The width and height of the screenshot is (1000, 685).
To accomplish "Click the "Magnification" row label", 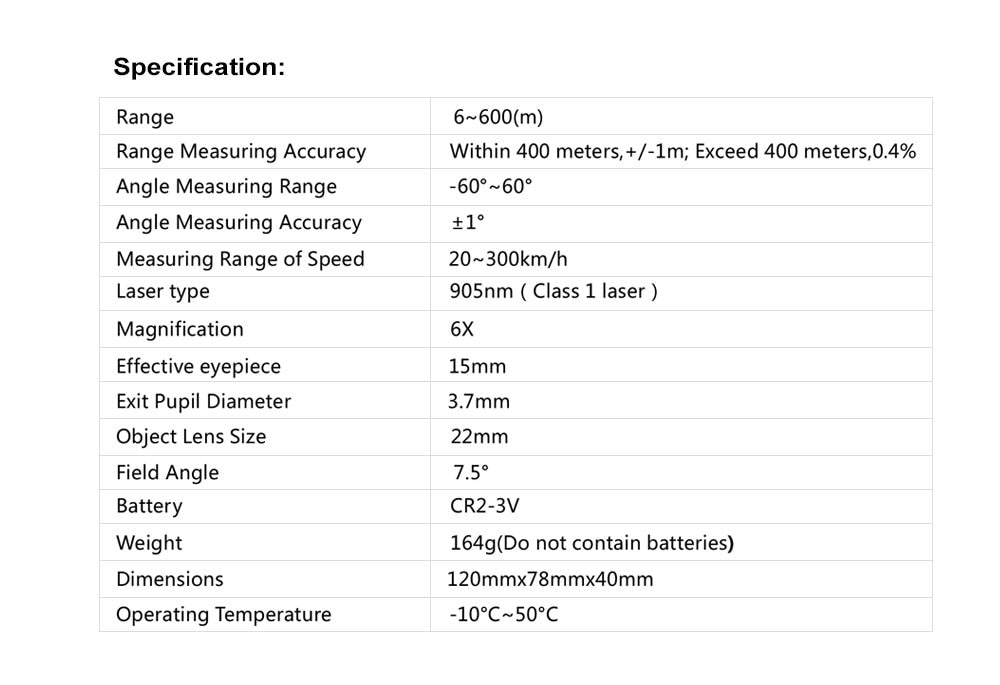I will point(179,329).
